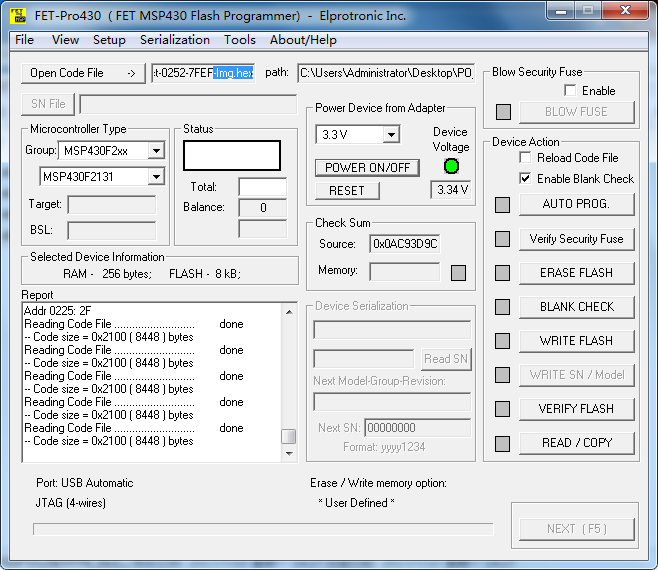Start AUTO PROG. action

576,204
